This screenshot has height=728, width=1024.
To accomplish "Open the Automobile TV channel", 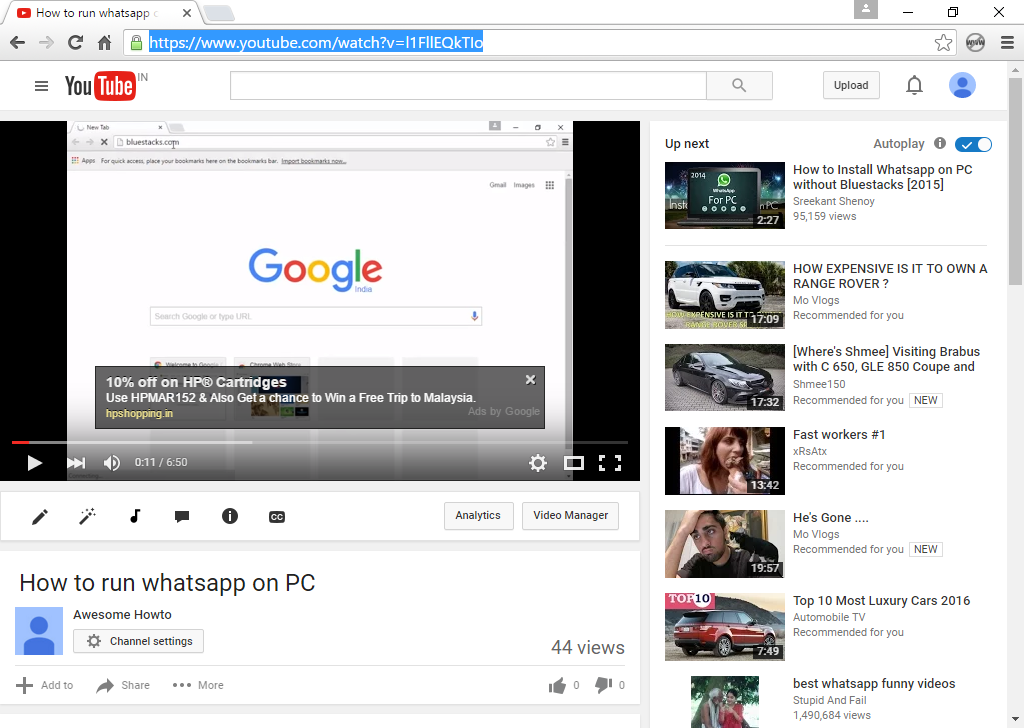I will pos(829,617).
